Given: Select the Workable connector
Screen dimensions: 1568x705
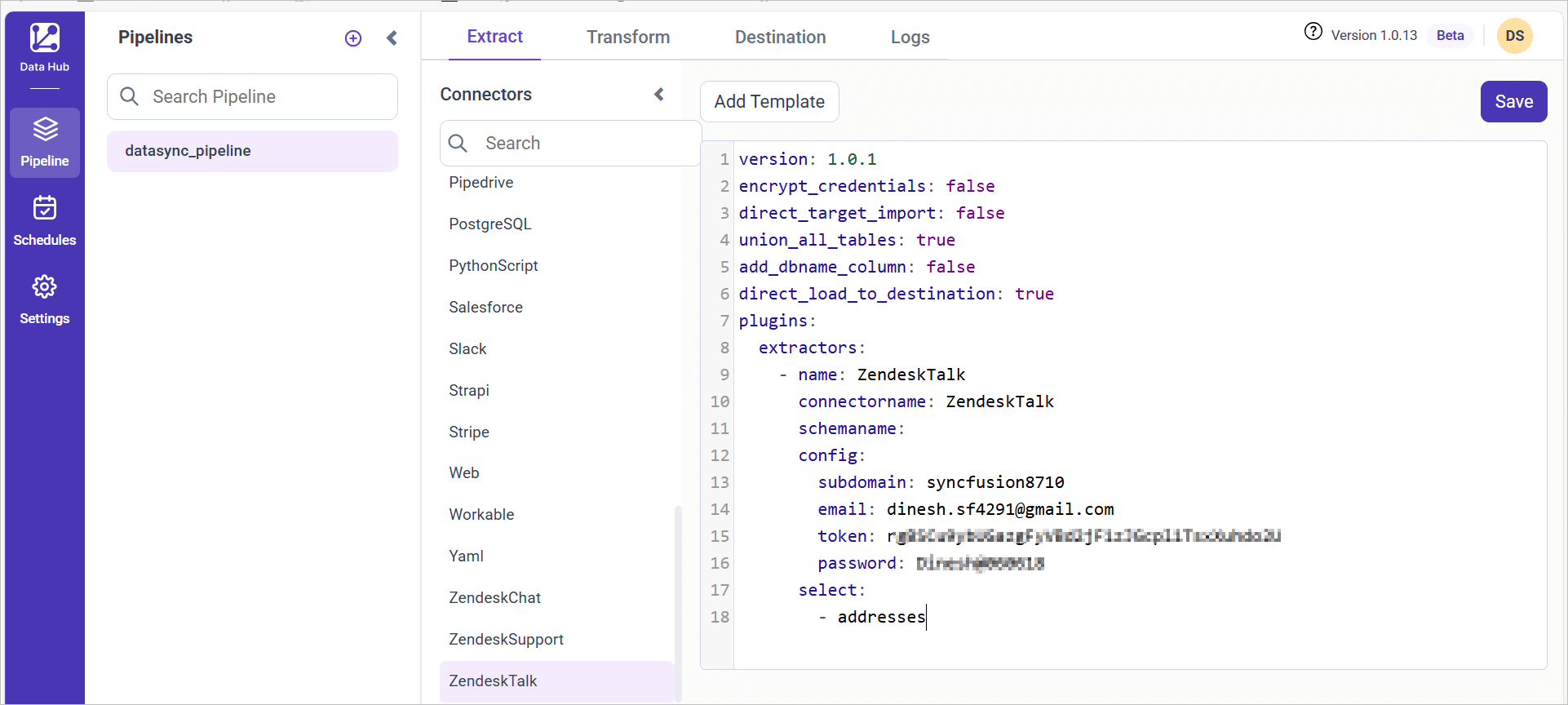Looking at the screenshot, I should point(481,515).
